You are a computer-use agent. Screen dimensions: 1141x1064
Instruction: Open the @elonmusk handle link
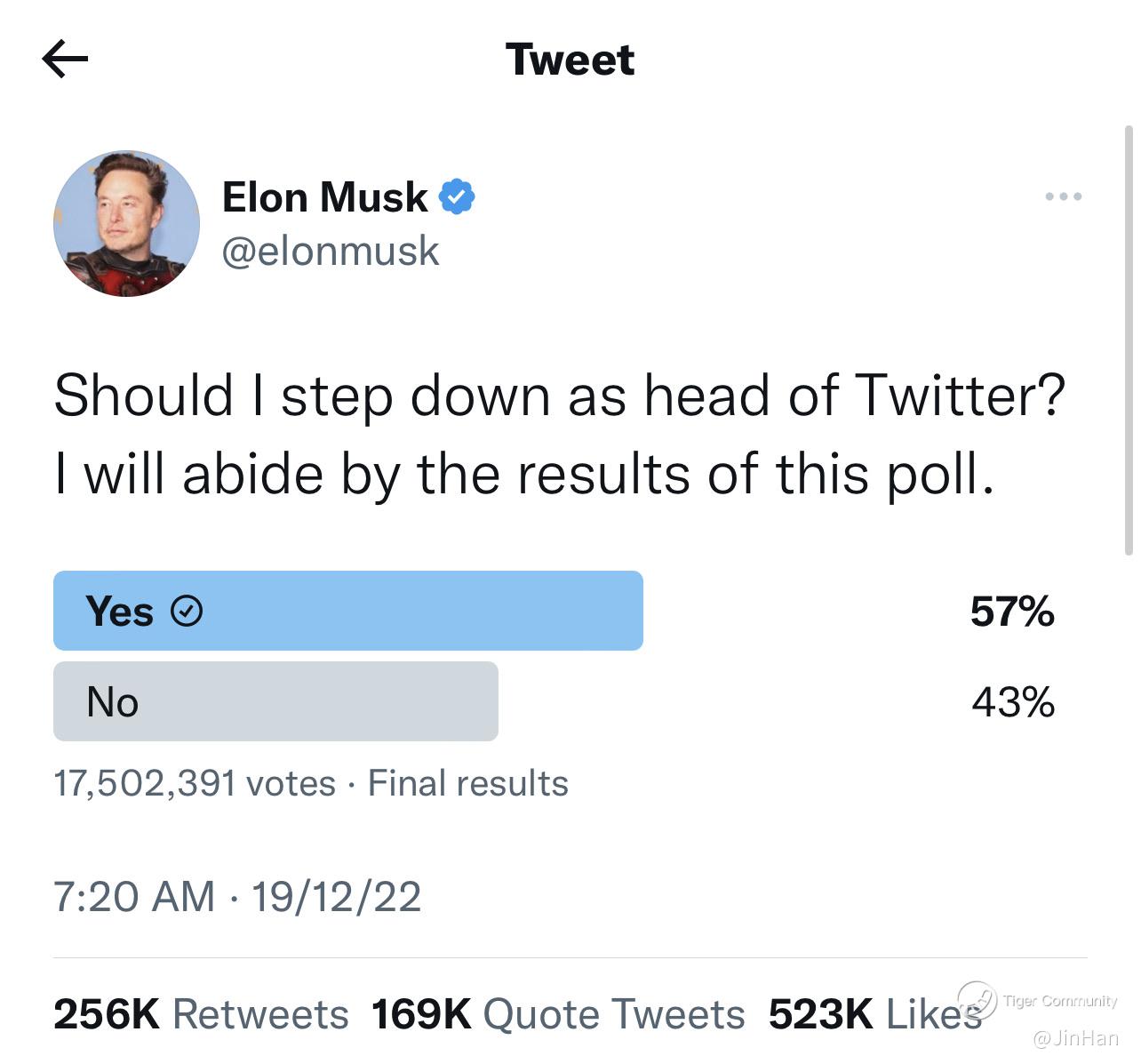point(331,251)
